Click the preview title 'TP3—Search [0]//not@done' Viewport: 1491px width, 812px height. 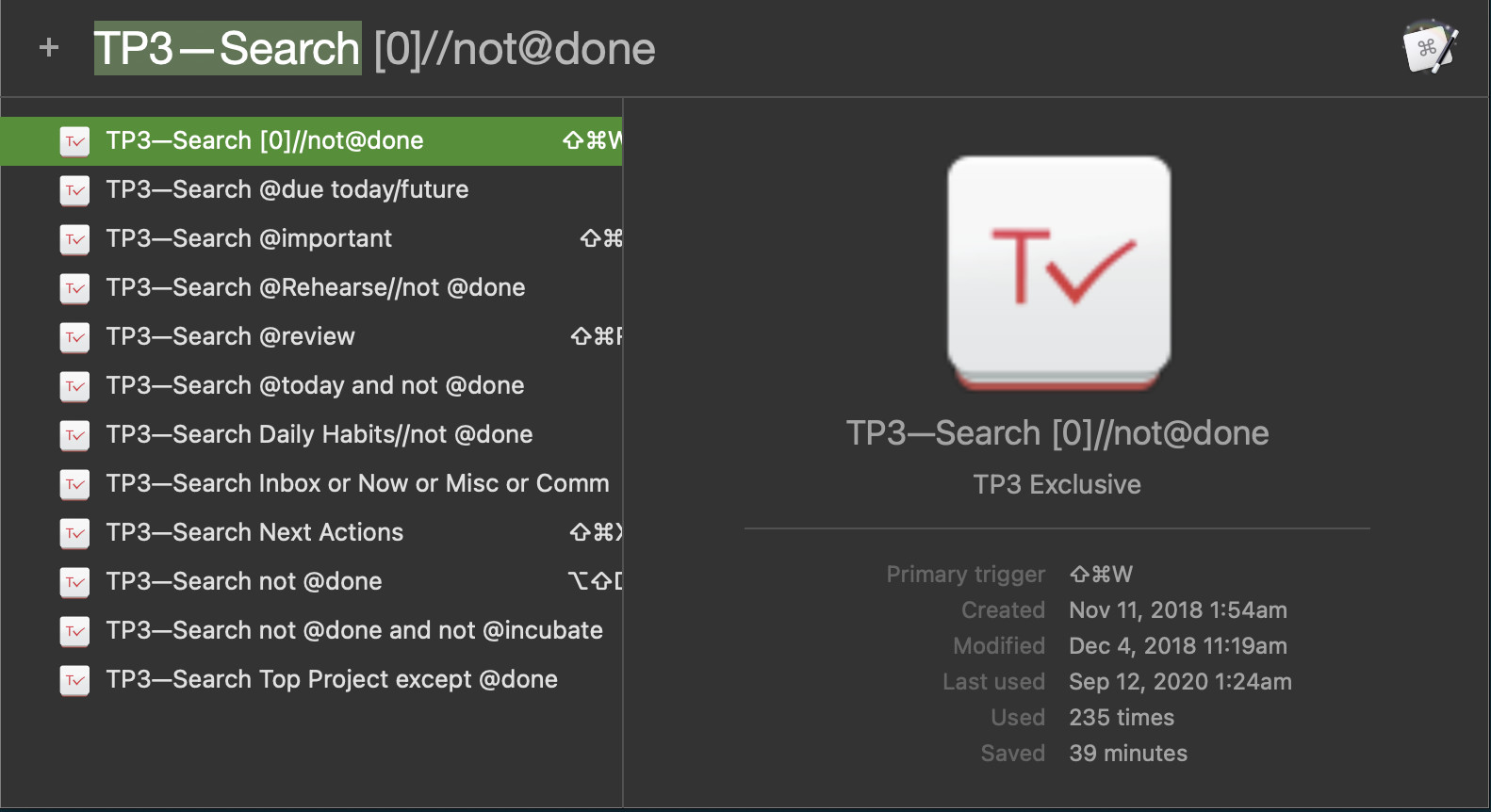(x=1057, y=433)
